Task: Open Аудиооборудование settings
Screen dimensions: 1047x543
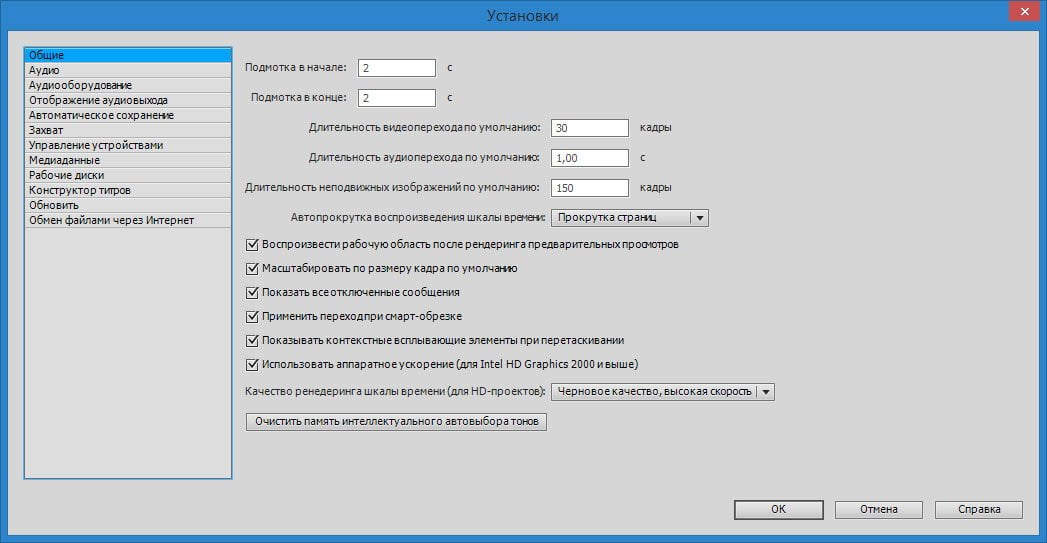Action: pos(128,85)
